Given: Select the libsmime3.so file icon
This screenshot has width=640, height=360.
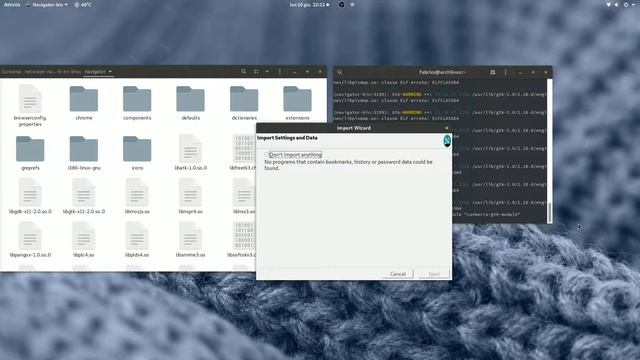Looking at the screenshot, I should pos(191,236).
